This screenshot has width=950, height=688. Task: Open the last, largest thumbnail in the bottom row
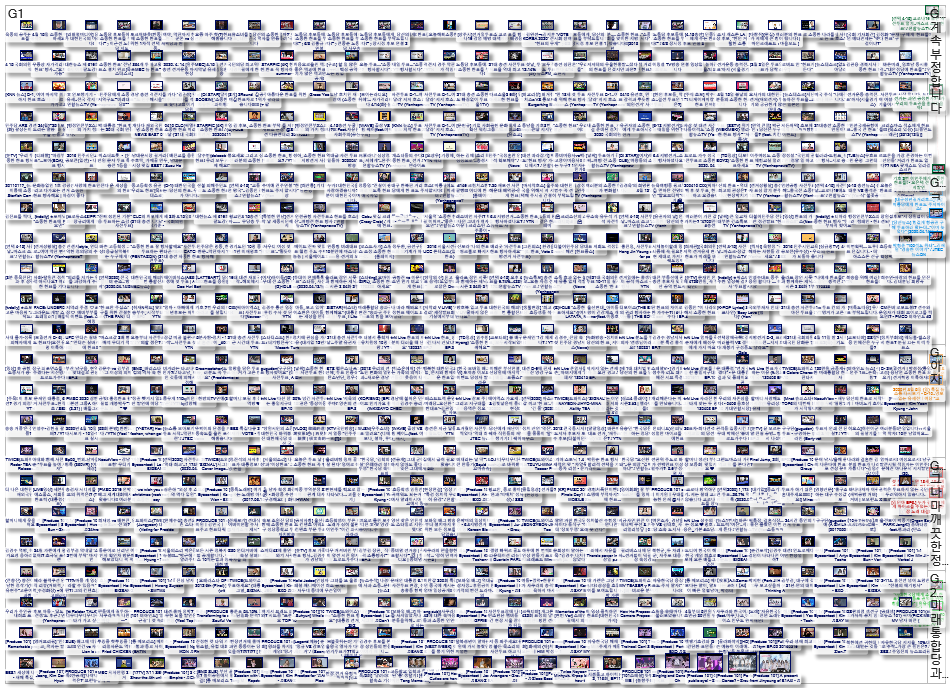pos(775,662)
